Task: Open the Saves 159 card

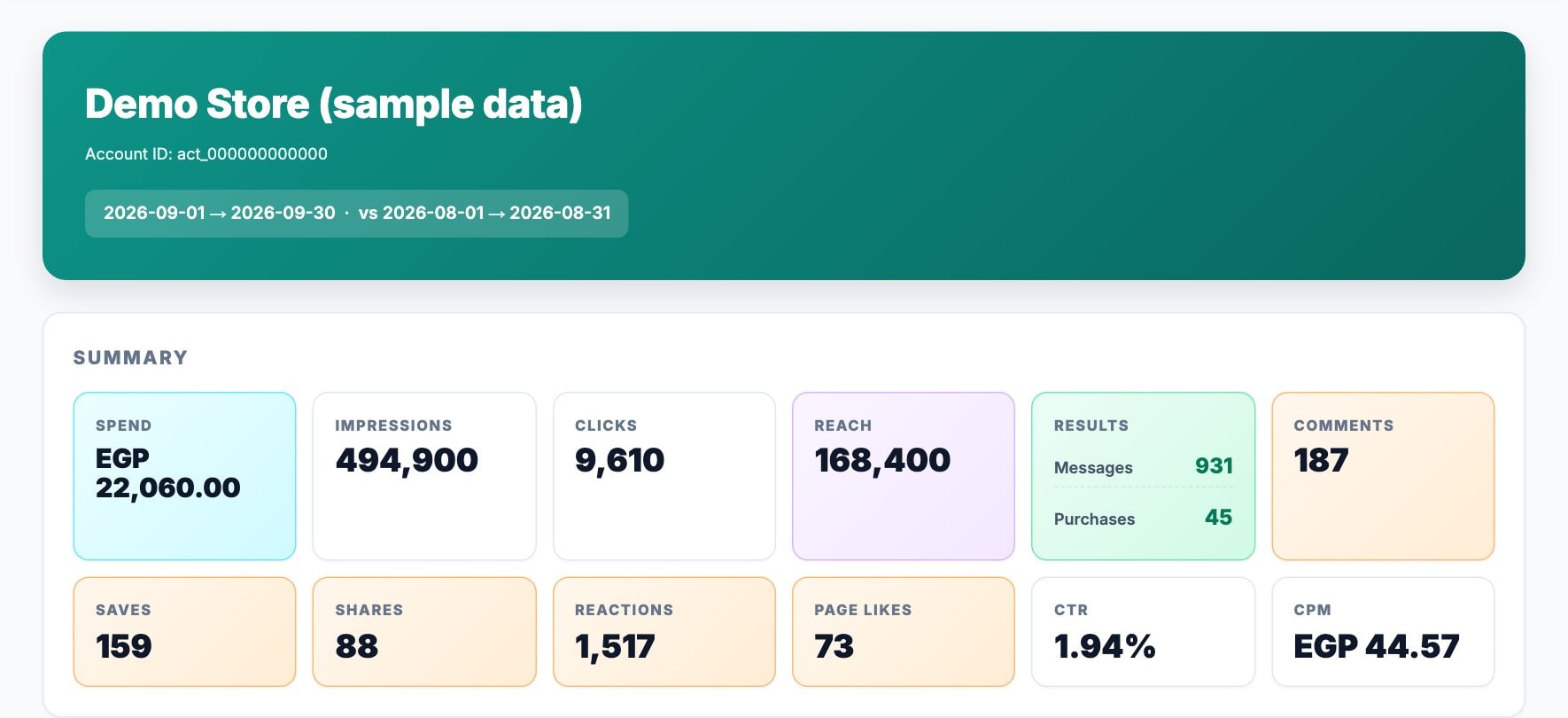Action: tap(184, 632)
